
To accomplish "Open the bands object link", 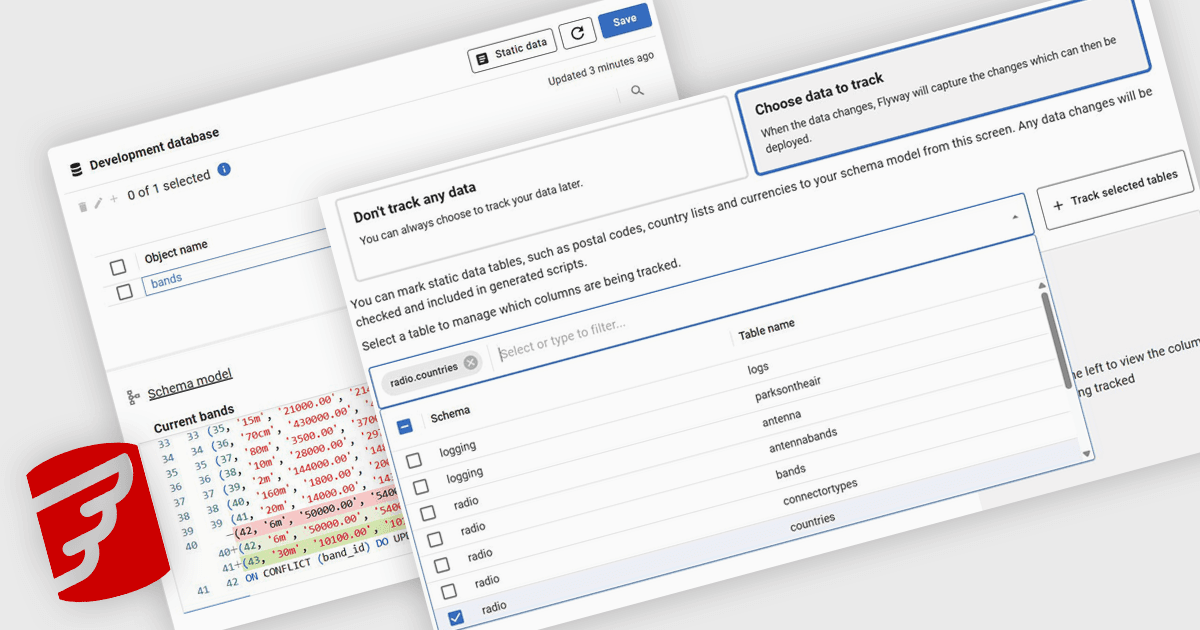I will (x=167, y=281).
